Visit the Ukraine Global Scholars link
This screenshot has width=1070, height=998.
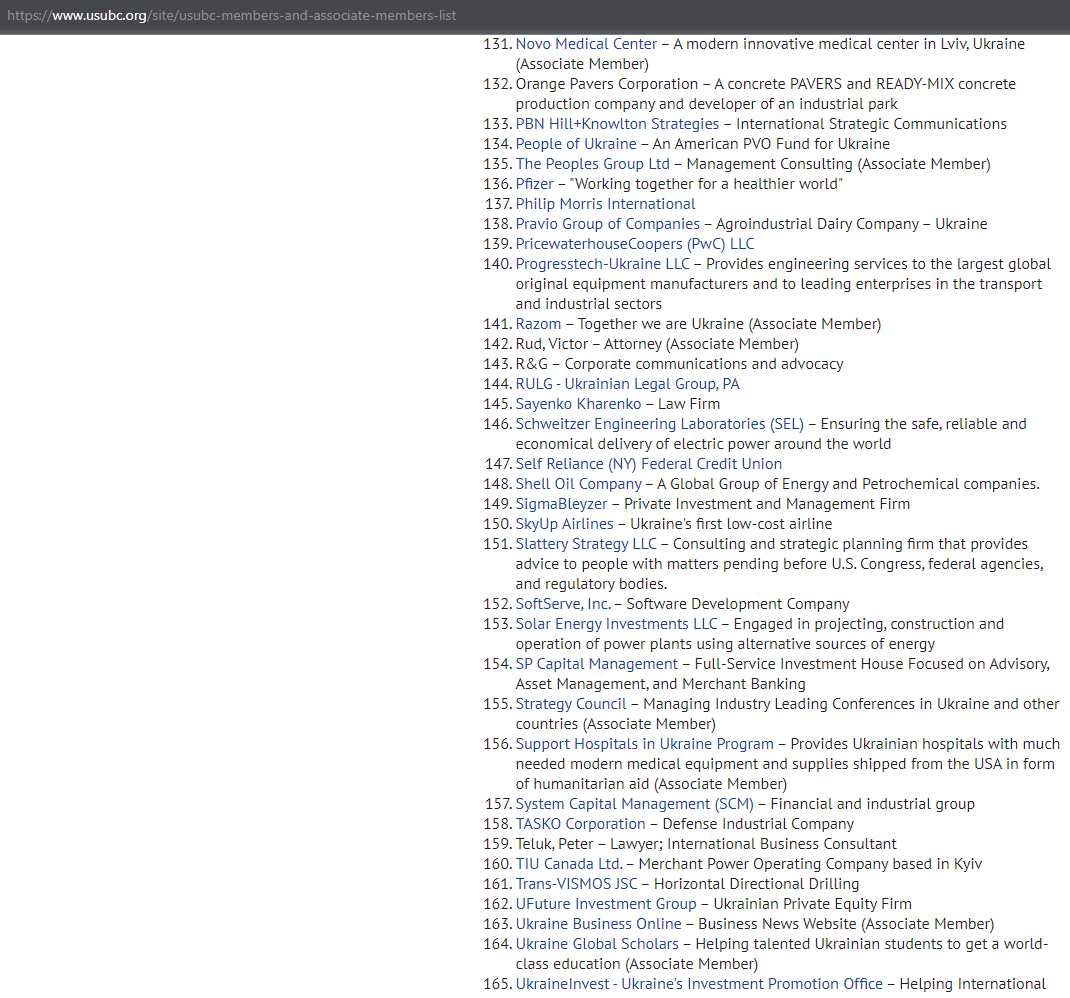(597, 944)
